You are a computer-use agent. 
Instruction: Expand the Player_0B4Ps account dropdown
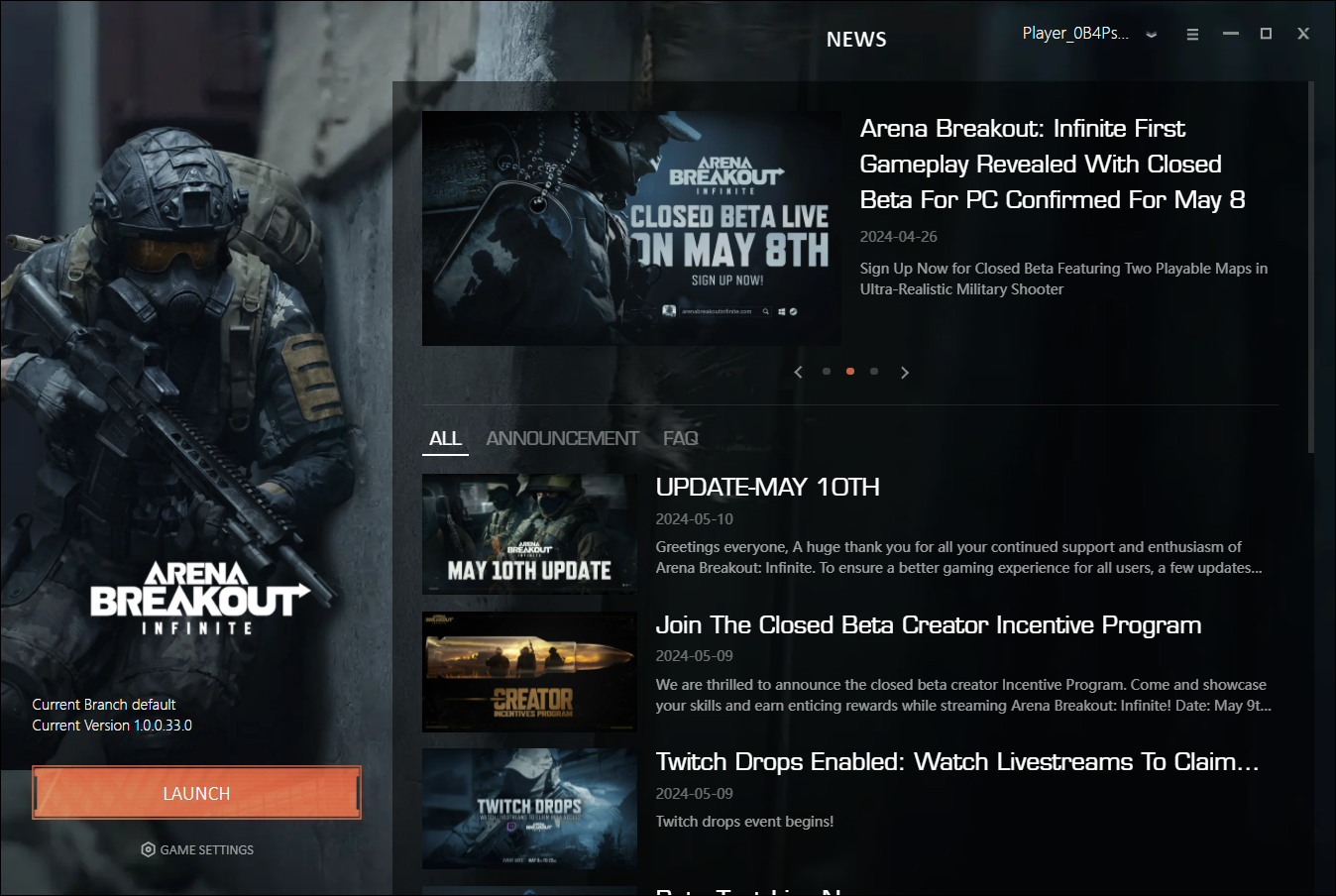tap(1151, 34)
